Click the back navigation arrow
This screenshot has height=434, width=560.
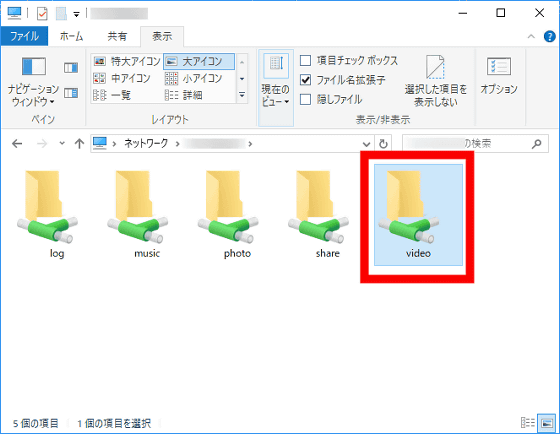[x=17, y=144]
